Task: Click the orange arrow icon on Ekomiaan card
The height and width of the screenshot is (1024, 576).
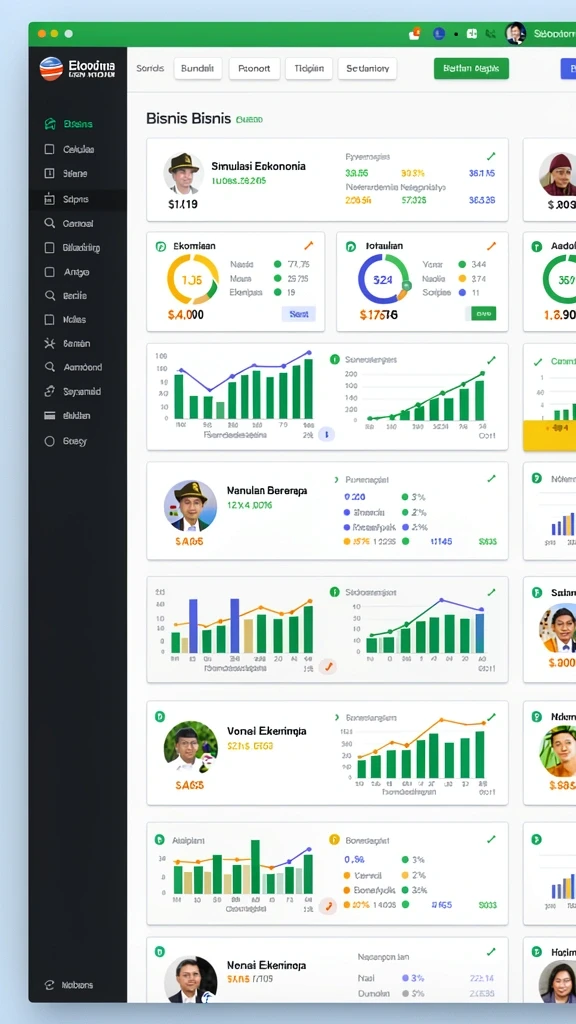Action: coord(308,246)
